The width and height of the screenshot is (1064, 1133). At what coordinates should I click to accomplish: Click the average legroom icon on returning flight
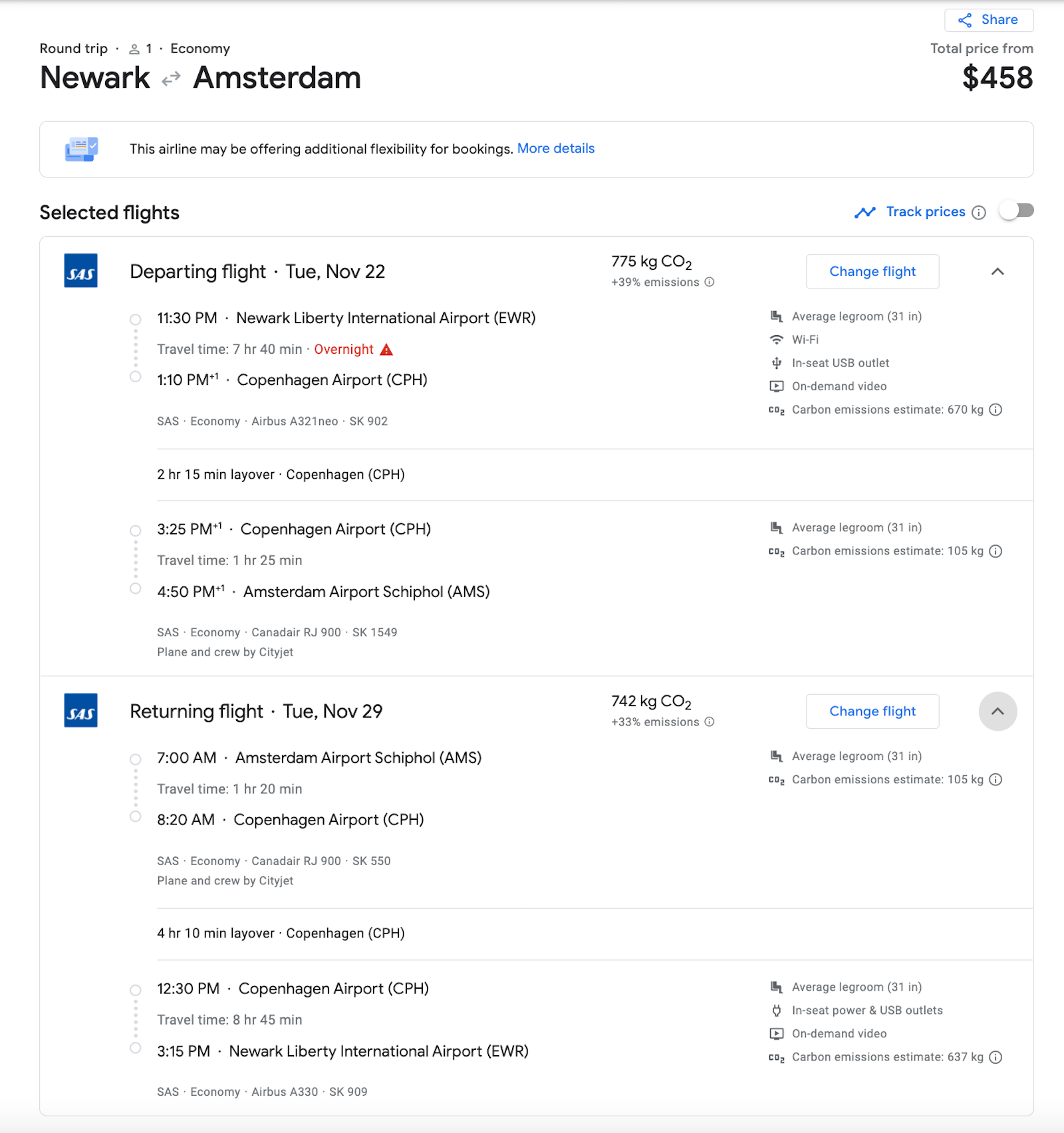click(x=775, y=756)
